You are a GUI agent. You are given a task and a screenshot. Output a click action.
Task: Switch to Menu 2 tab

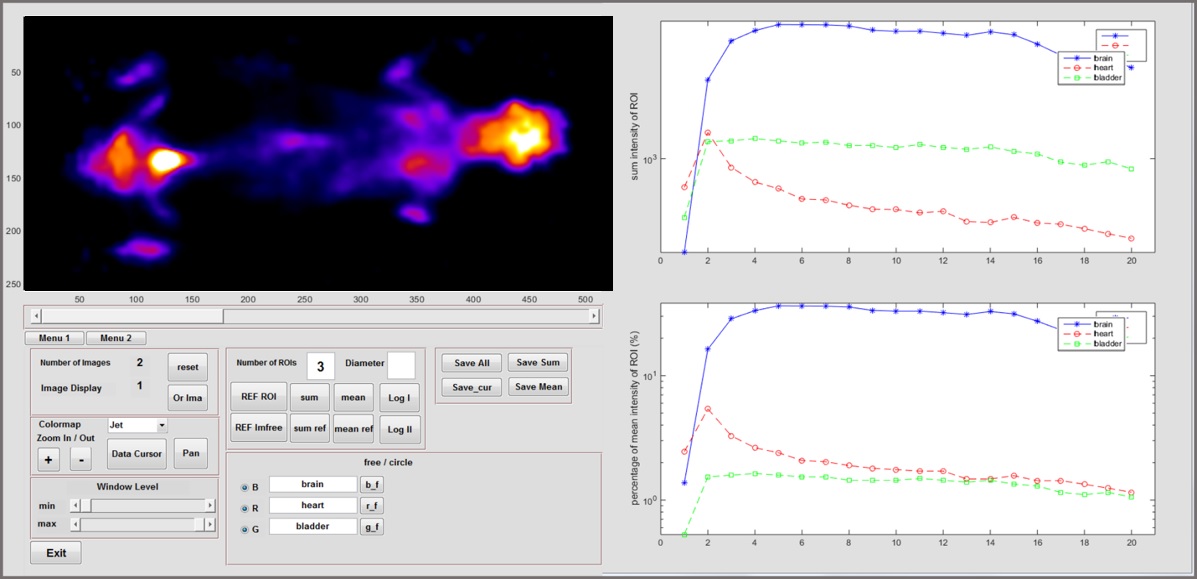coord(116,338)
